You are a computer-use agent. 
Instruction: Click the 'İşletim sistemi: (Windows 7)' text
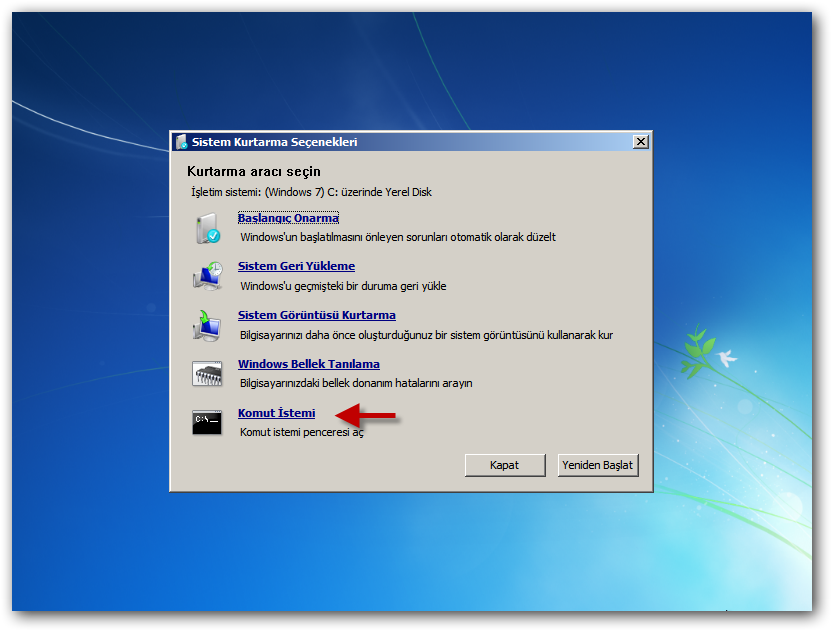pos(257,192)
